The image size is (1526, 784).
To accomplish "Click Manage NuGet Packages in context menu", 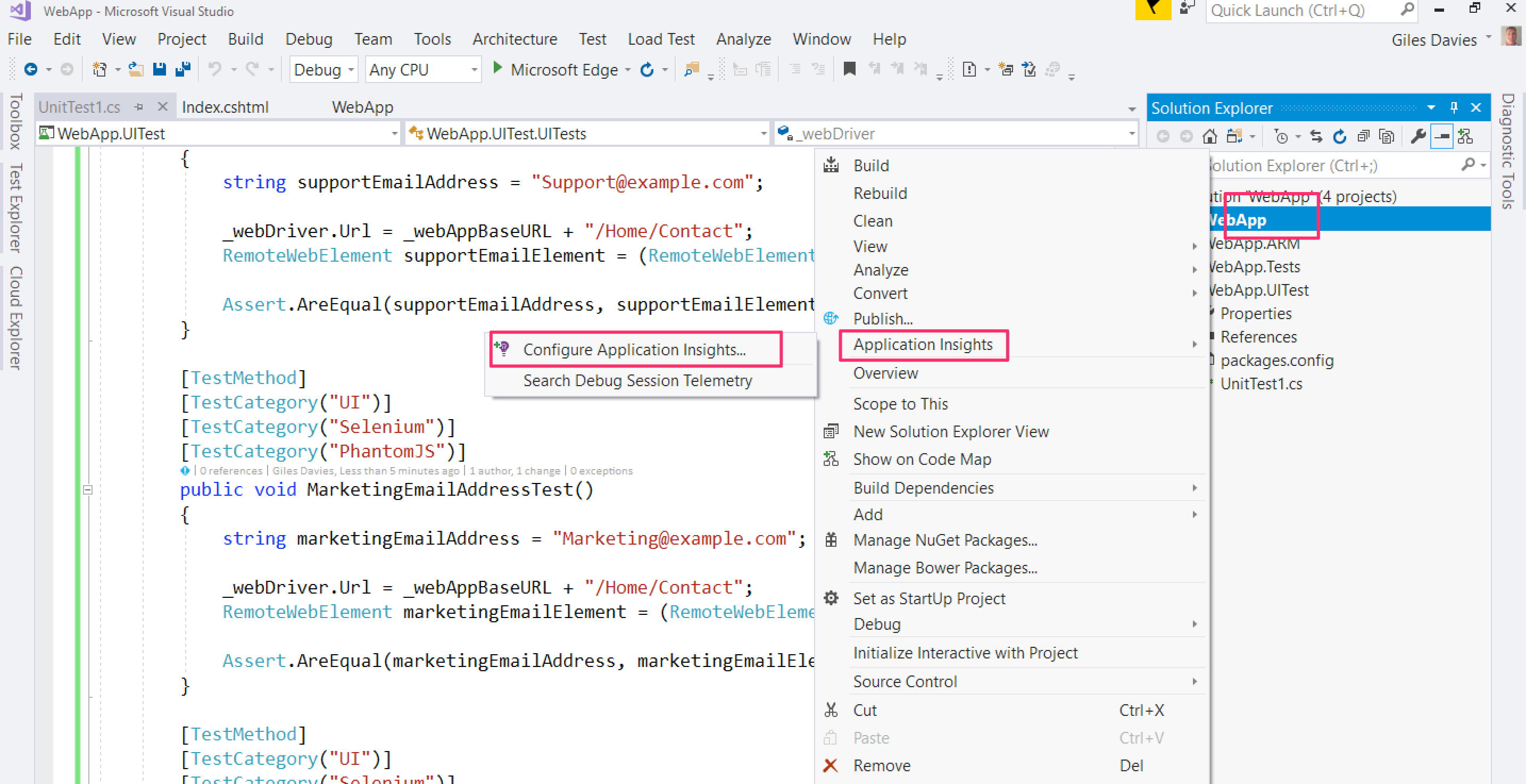I will click(x=944, y=540).
